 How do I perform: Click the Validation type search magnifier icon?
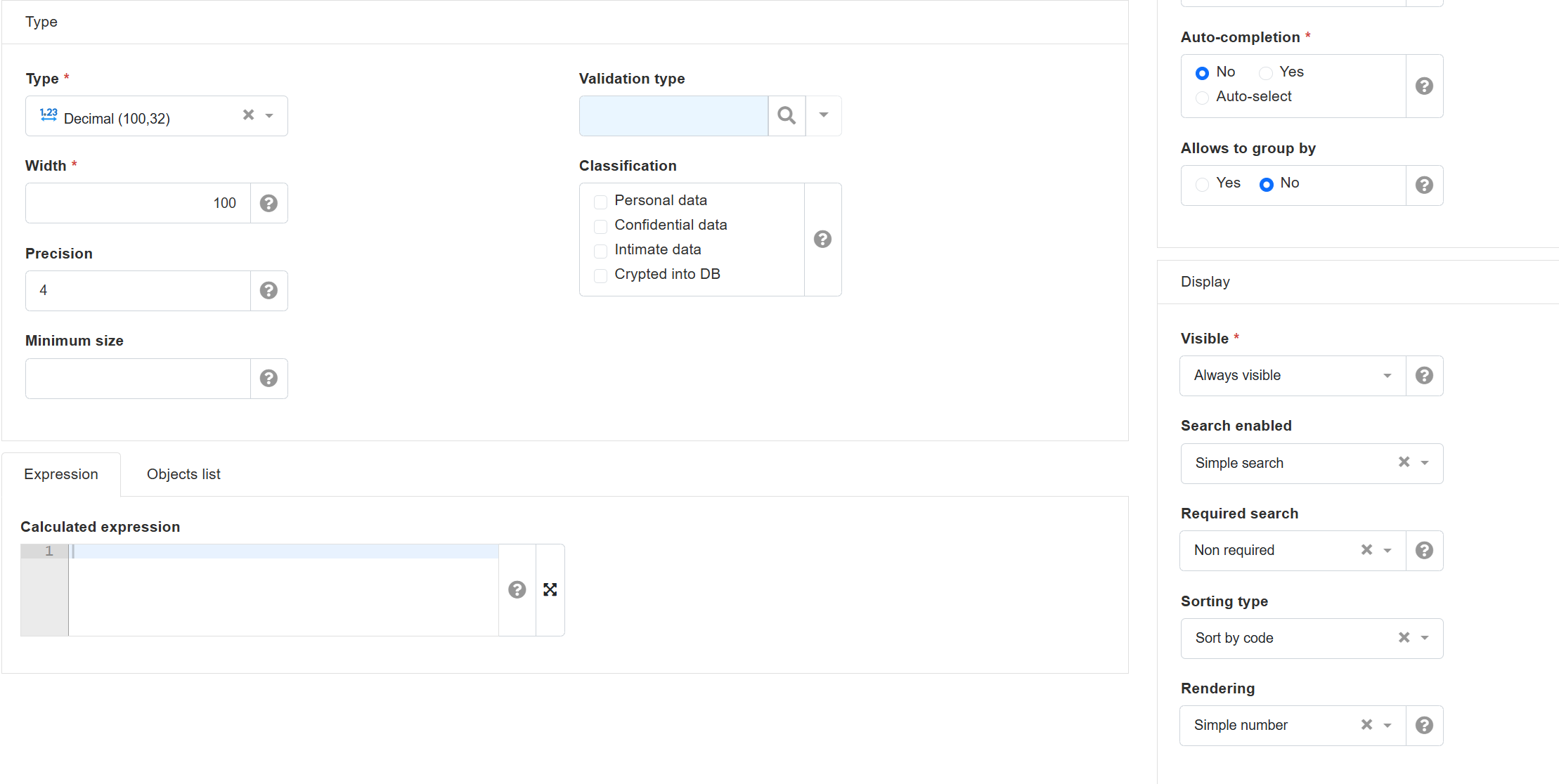coord(787,116)
